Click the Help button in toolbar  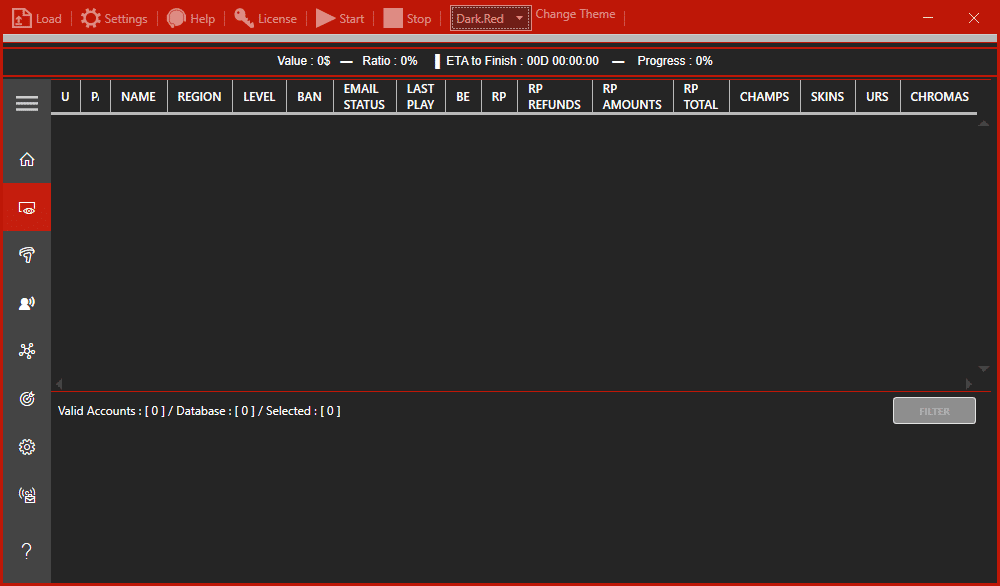coord(191,18)
